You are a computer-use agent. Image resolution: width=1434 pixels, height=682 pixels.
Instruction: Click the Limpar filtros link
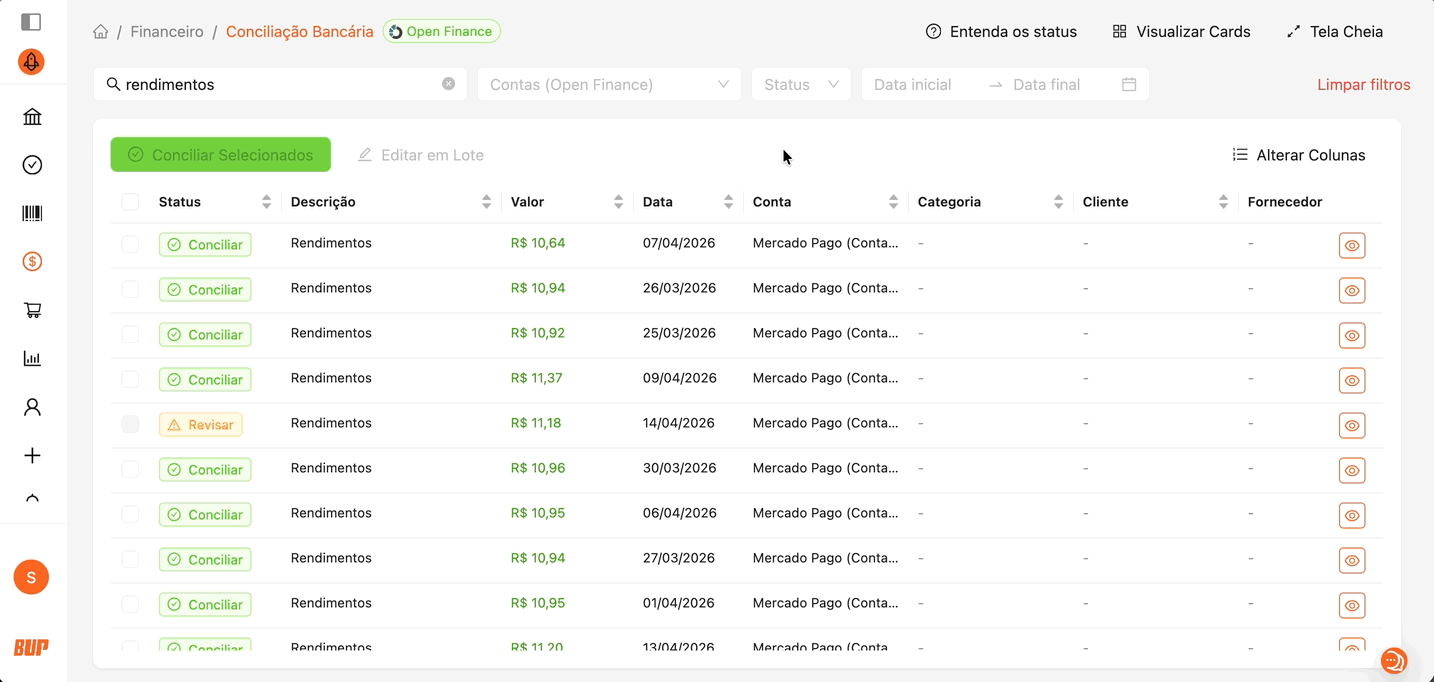click(1363, 84)
